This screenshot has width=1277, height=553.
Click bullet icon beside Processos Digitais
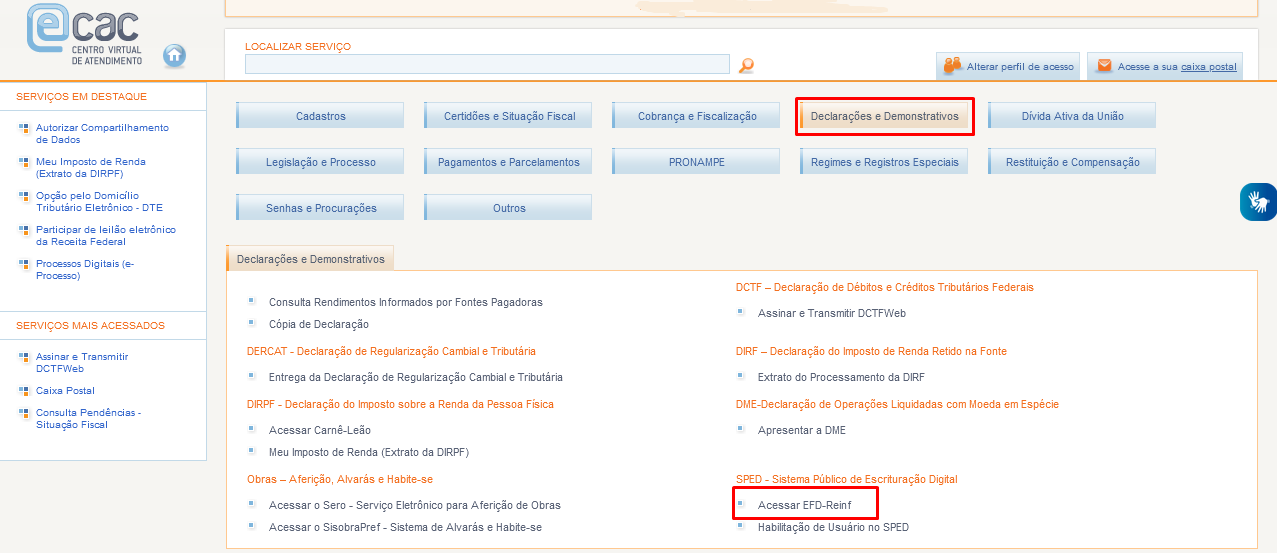[24, 264]
